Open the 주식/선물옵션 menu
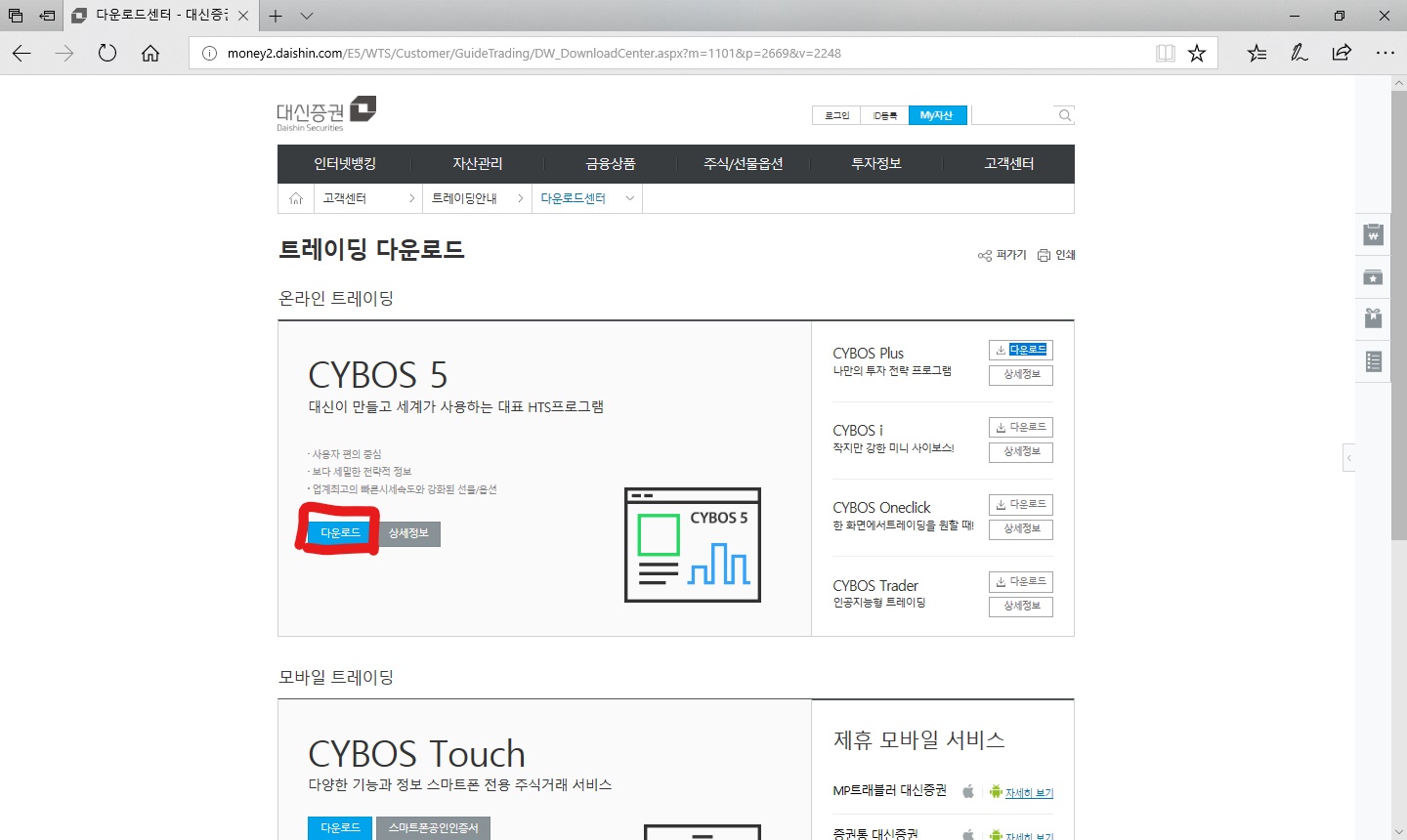1407x840 pixels. [x=744, y=164]
